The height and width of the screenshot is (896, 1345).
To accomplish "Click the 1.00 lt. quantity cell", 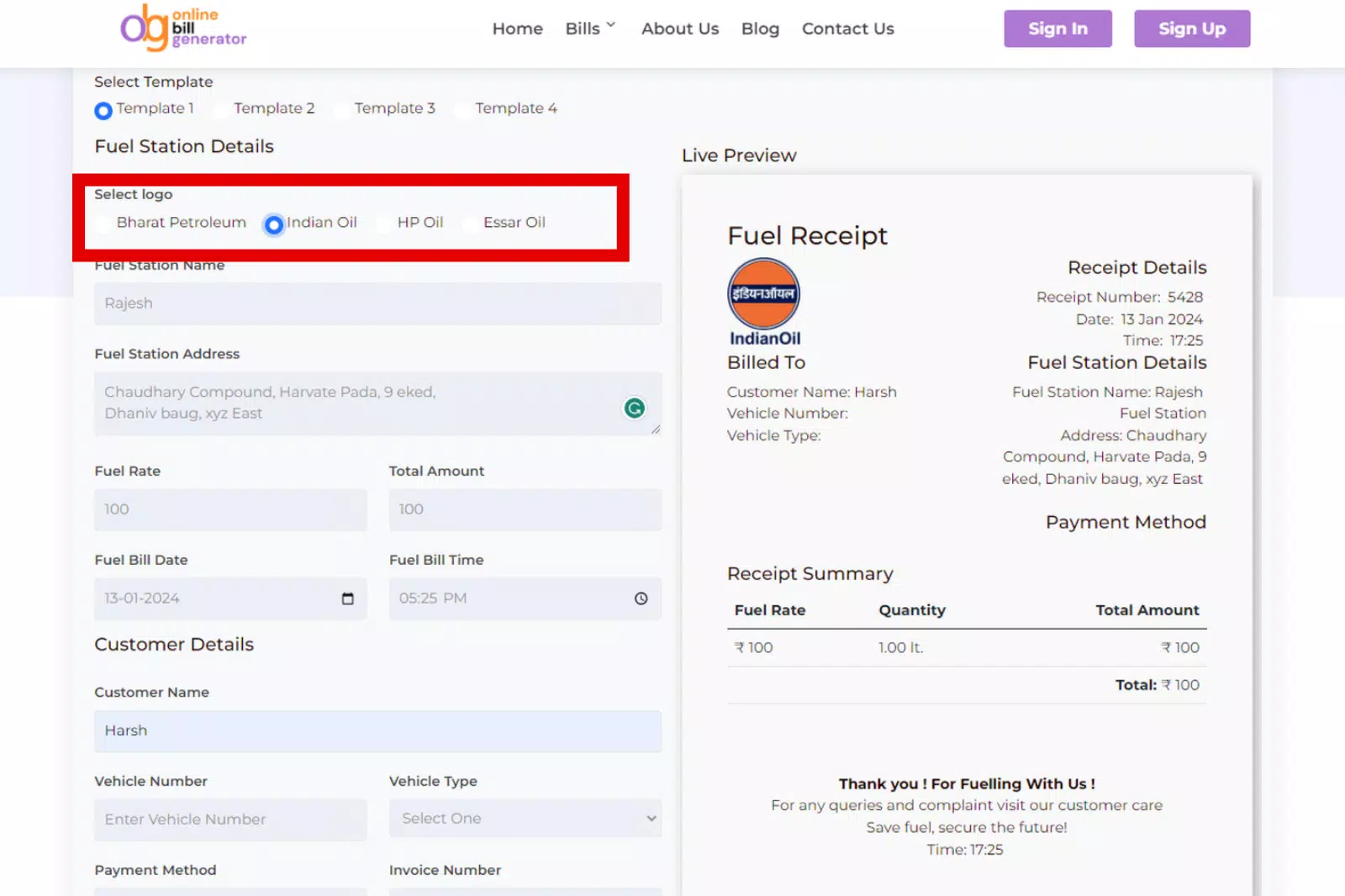I will (x=900, y=648).
